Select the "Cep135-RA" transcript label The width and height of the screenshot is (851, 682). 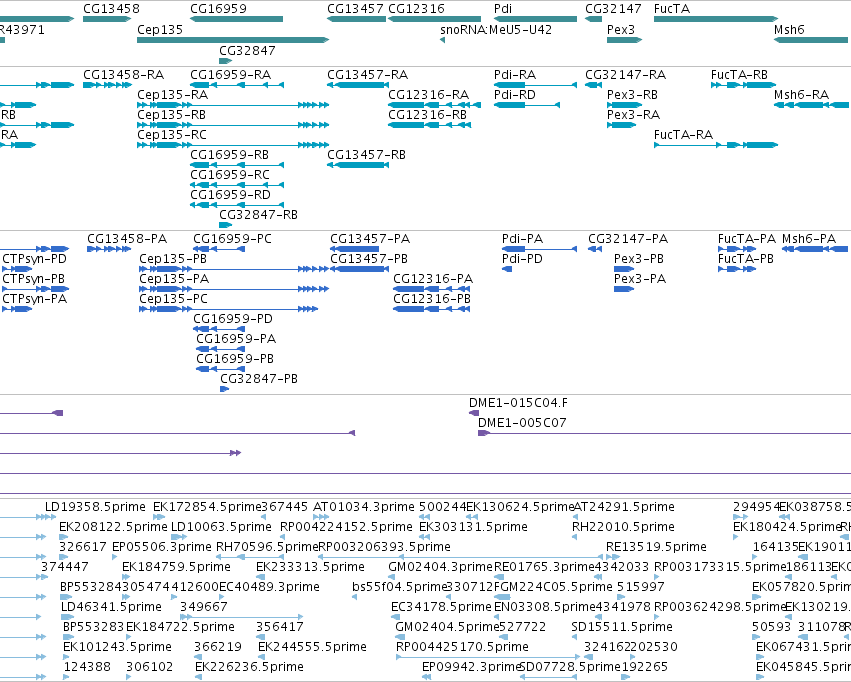(x=173, y=95)
